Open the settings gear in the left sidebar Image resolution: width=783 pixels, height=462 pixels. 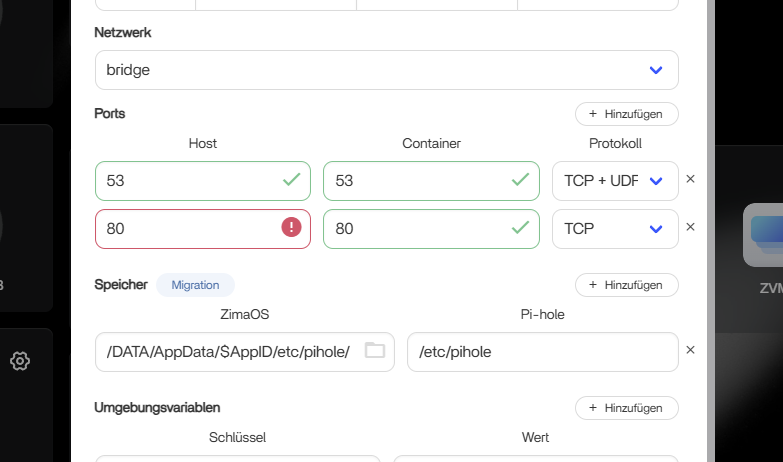pyautogui.click(x=19, y=361)
